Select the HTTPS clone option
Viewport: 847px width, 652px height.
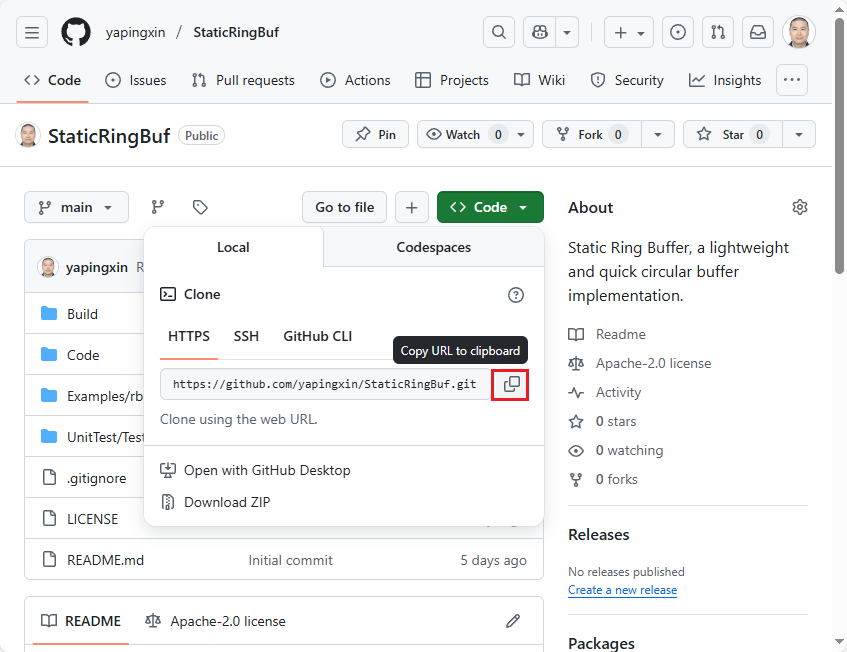(189, 337)
